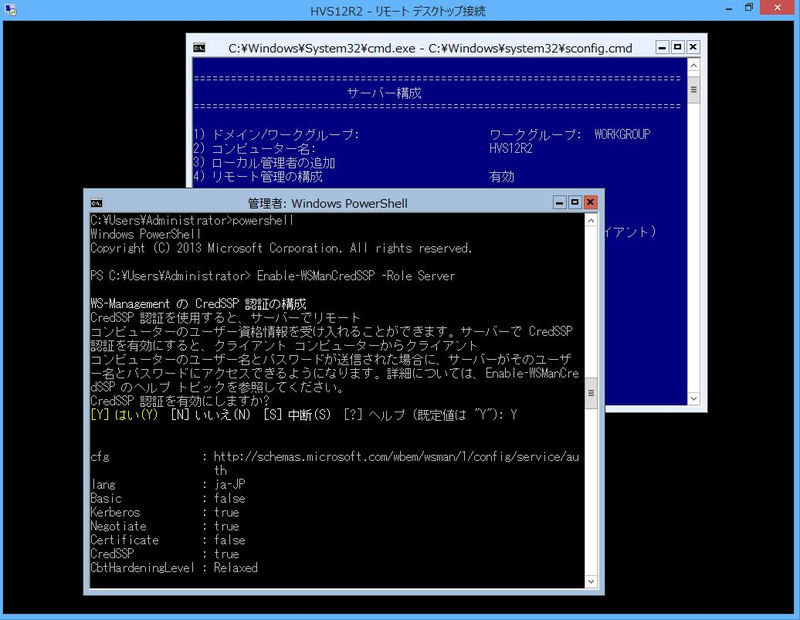Viewport: 800px width, 620px height.
Task: Click '3) ローカル管理者の追加' in sconfig
Action: tap(264, 163)
